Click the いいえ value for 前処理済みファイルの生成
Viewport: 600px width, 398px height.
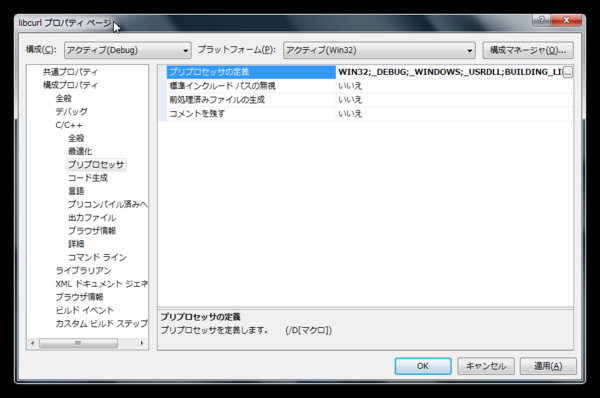pyautogui.click(x=455, y=100)
